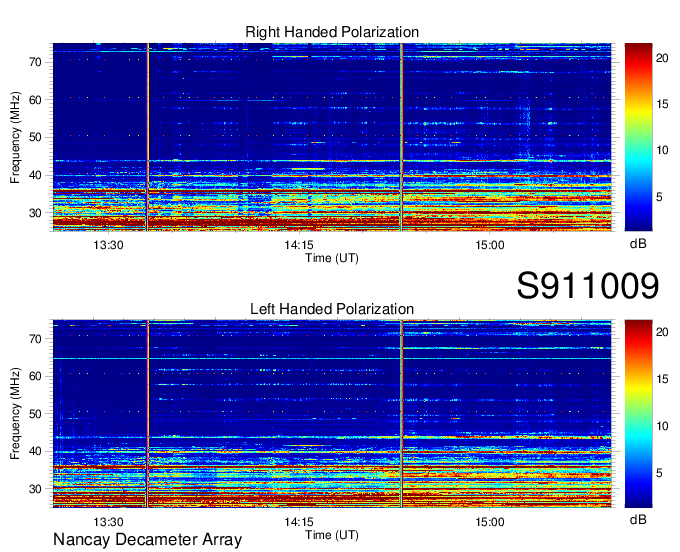Viewport: 680px width, 552px height.
Task: Click the '40' frequency tick on bottom plot
Action: click(x=36, y=452)
